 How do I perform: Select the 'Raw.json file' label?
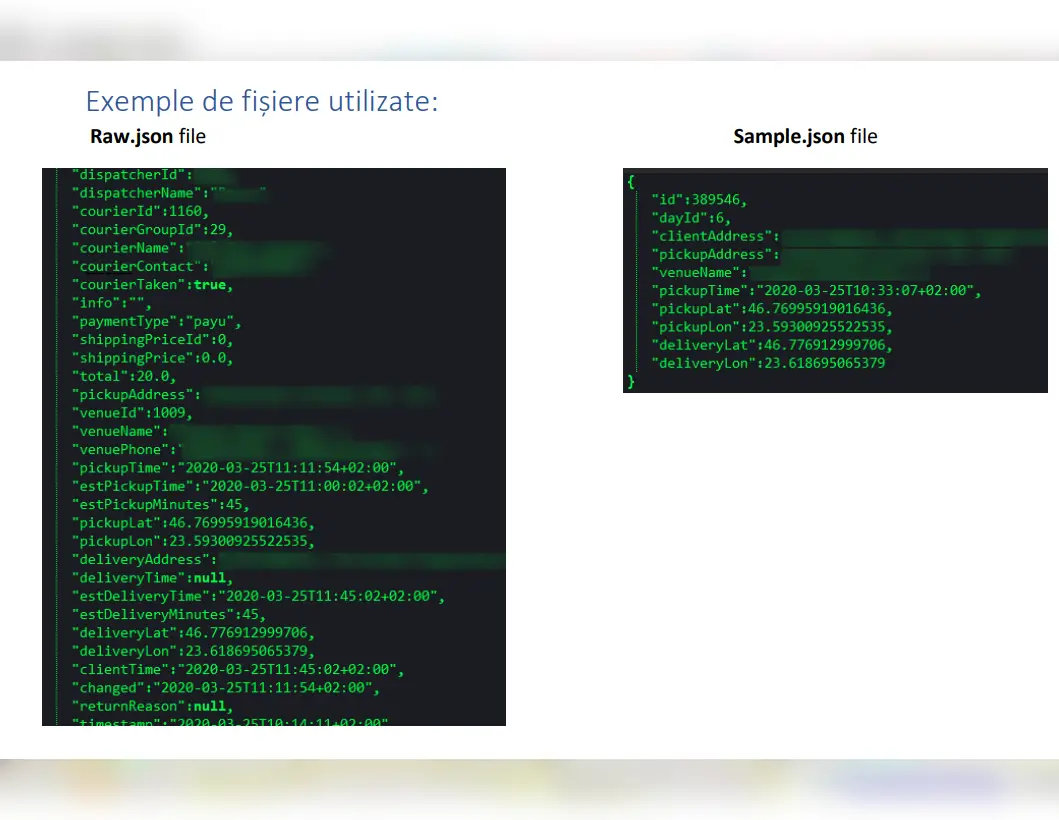click(x=148, y=137)
